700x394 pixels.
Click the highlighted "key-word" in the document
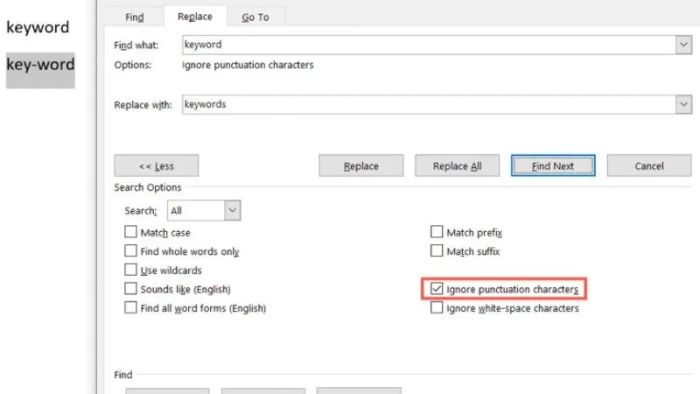point(40,65)
